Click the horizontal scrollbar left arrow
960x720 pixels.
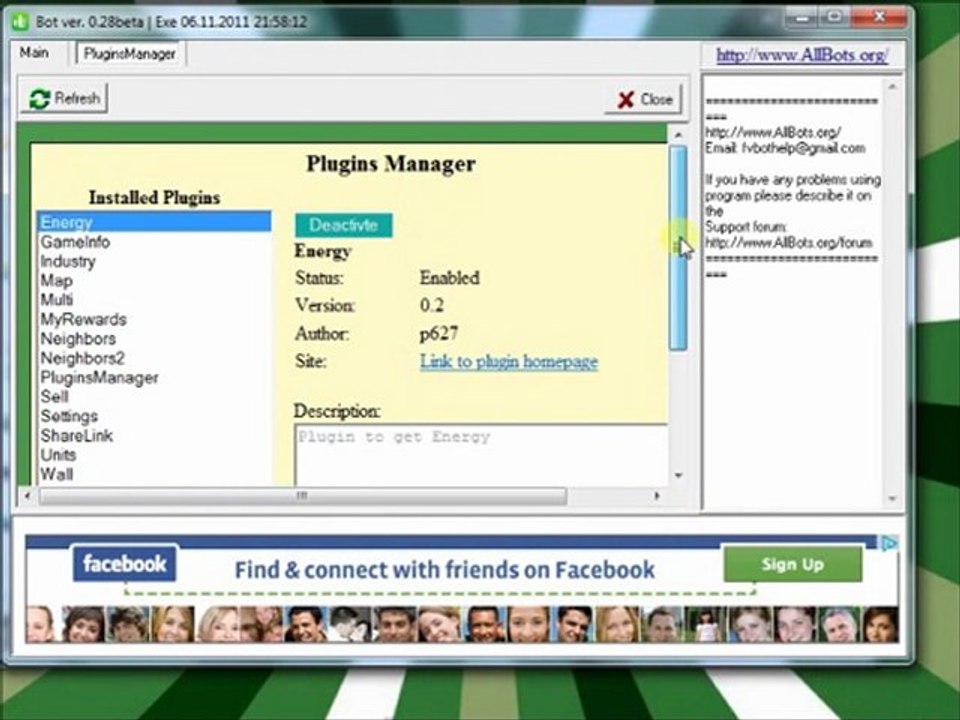coord(27,495)
